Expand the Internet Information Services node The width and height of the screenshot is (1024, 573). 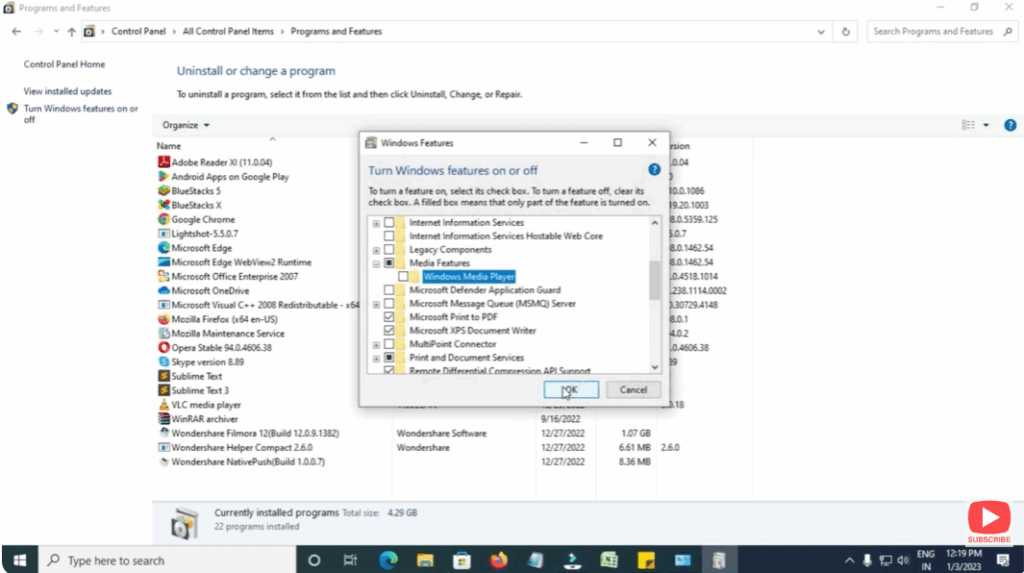[376, 223]
